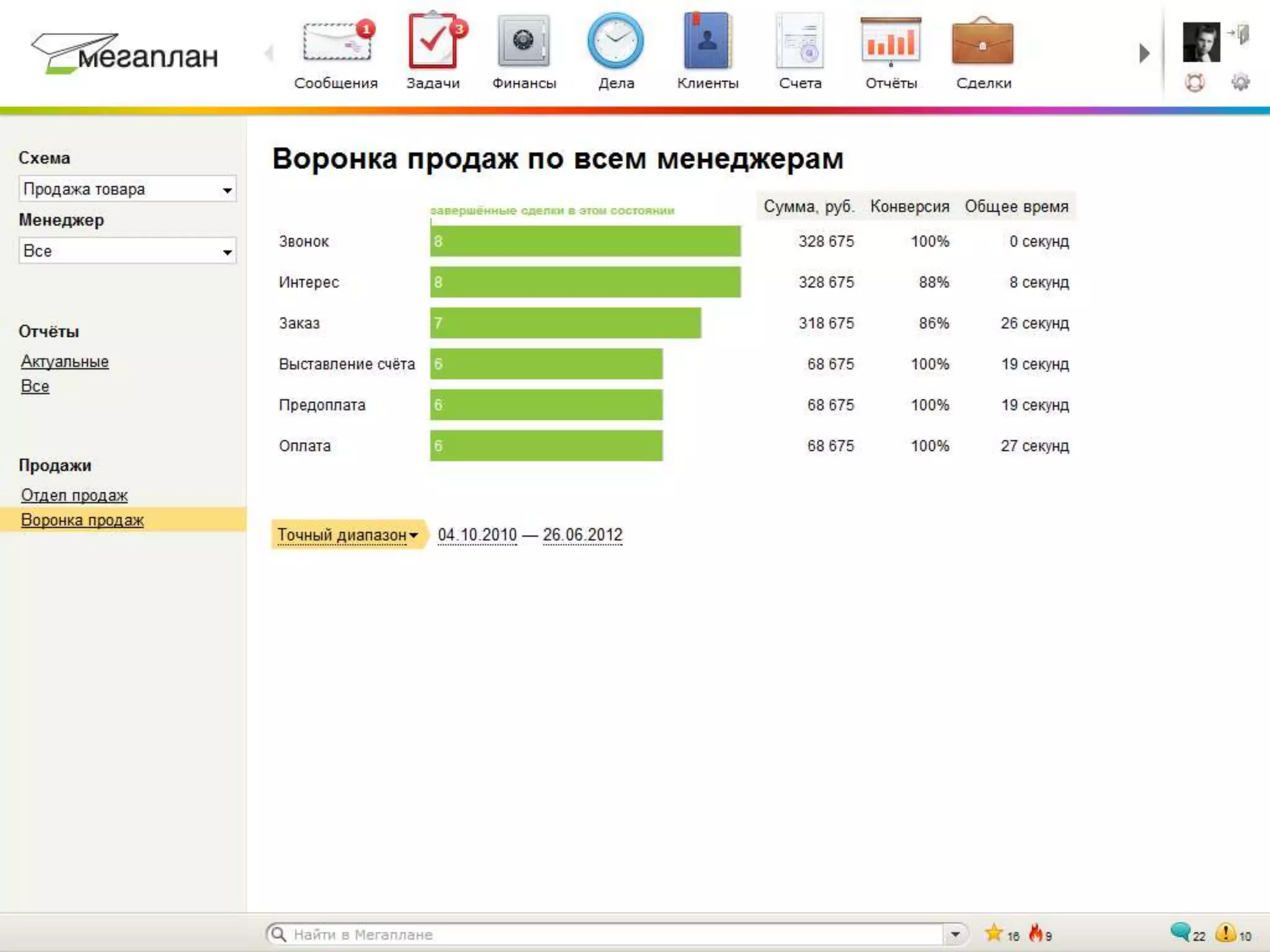This screenshot has height=952, width=1270.
Task: Open the Сделки briefcase icon
Action: click(x=983, y=42)
